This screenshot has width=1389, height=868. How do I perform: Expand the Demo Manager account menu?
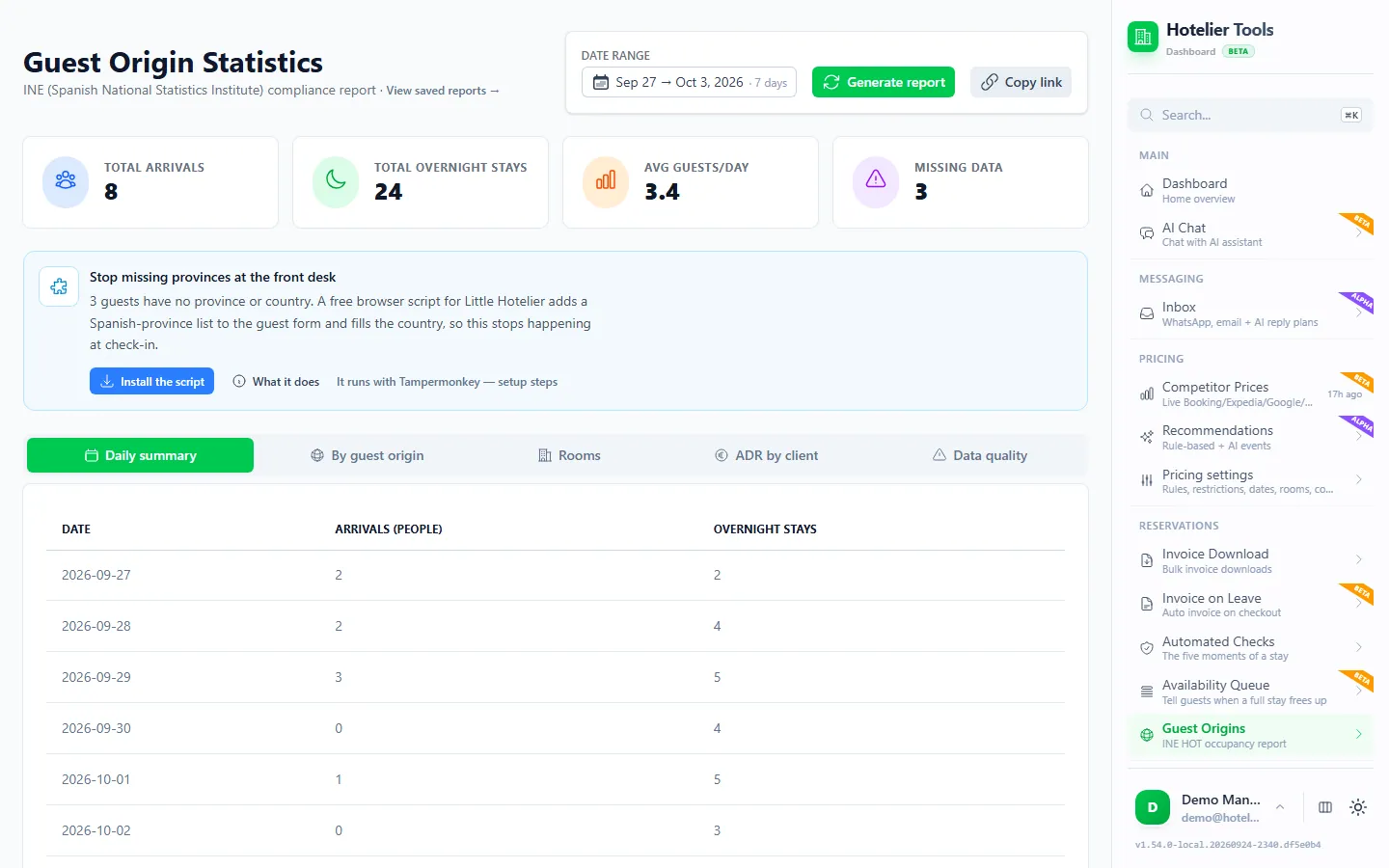click(x=1280, y=807)
